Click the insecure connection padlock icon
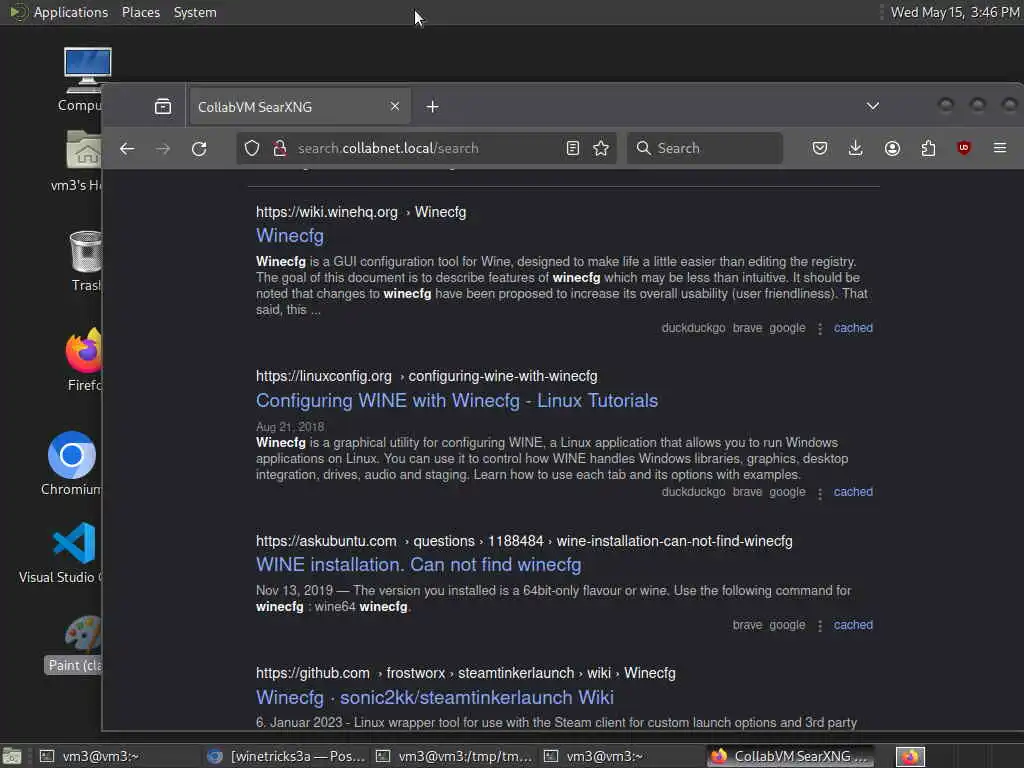This screenshot has width=1024, height=768. pos(280,148)
